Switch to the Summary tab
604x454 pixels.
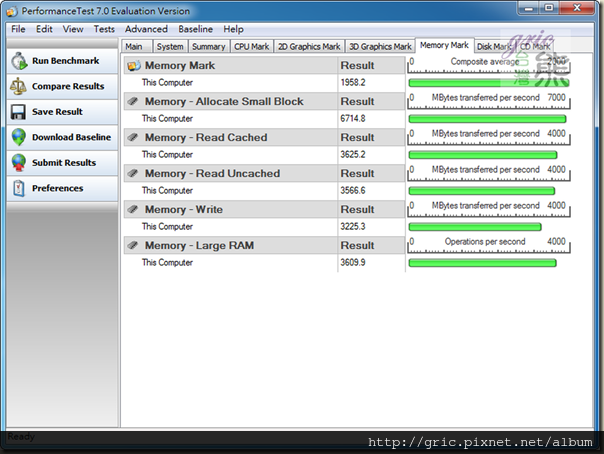point(208,47)
